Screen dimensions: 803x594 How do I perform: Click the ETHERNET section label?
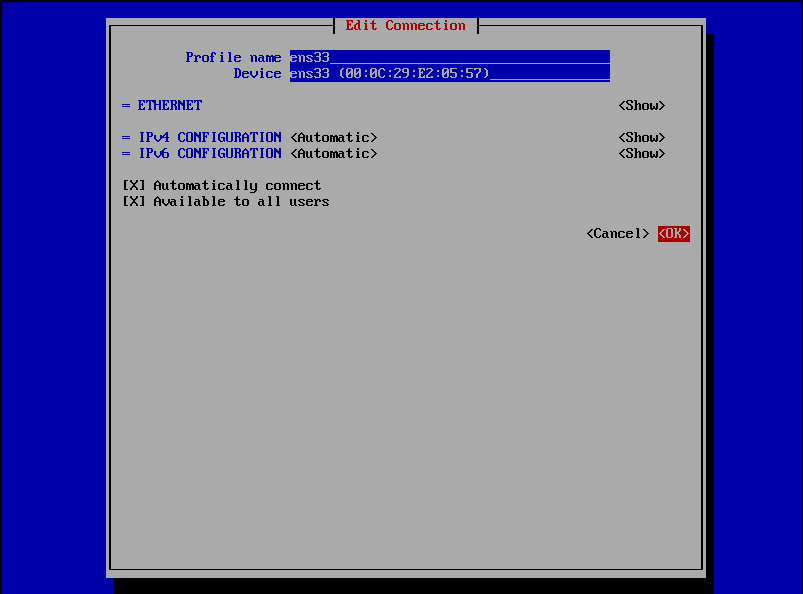170,105
